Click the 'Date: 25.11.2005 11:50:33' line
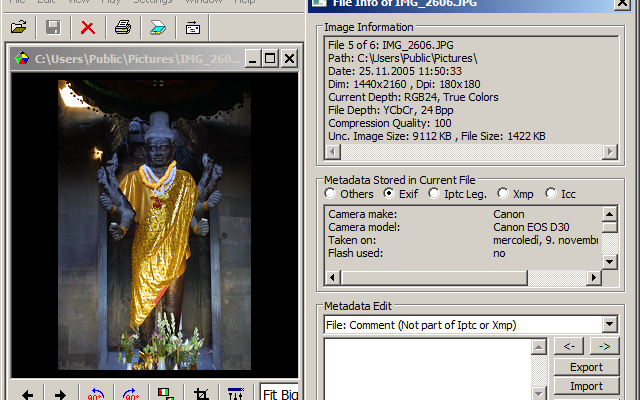The height and width of the screenshot is (400, 640). coord(395,71)
